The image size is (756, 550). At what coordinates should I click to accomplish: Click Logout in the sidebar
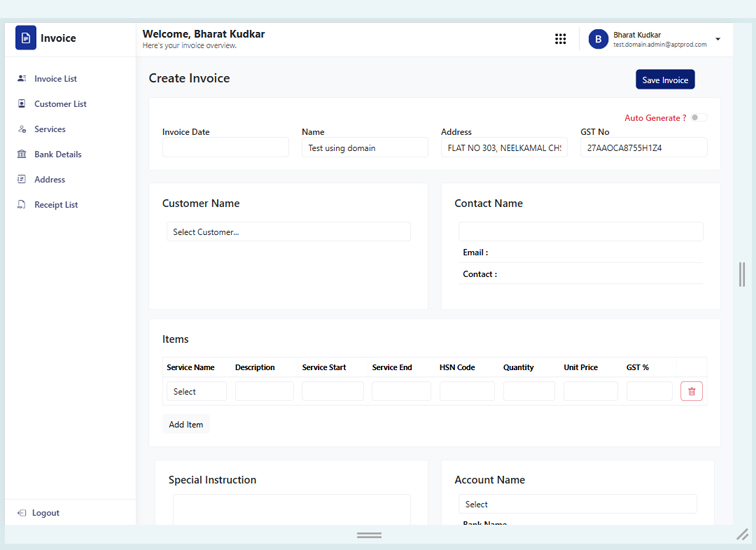tap(45, 513)
